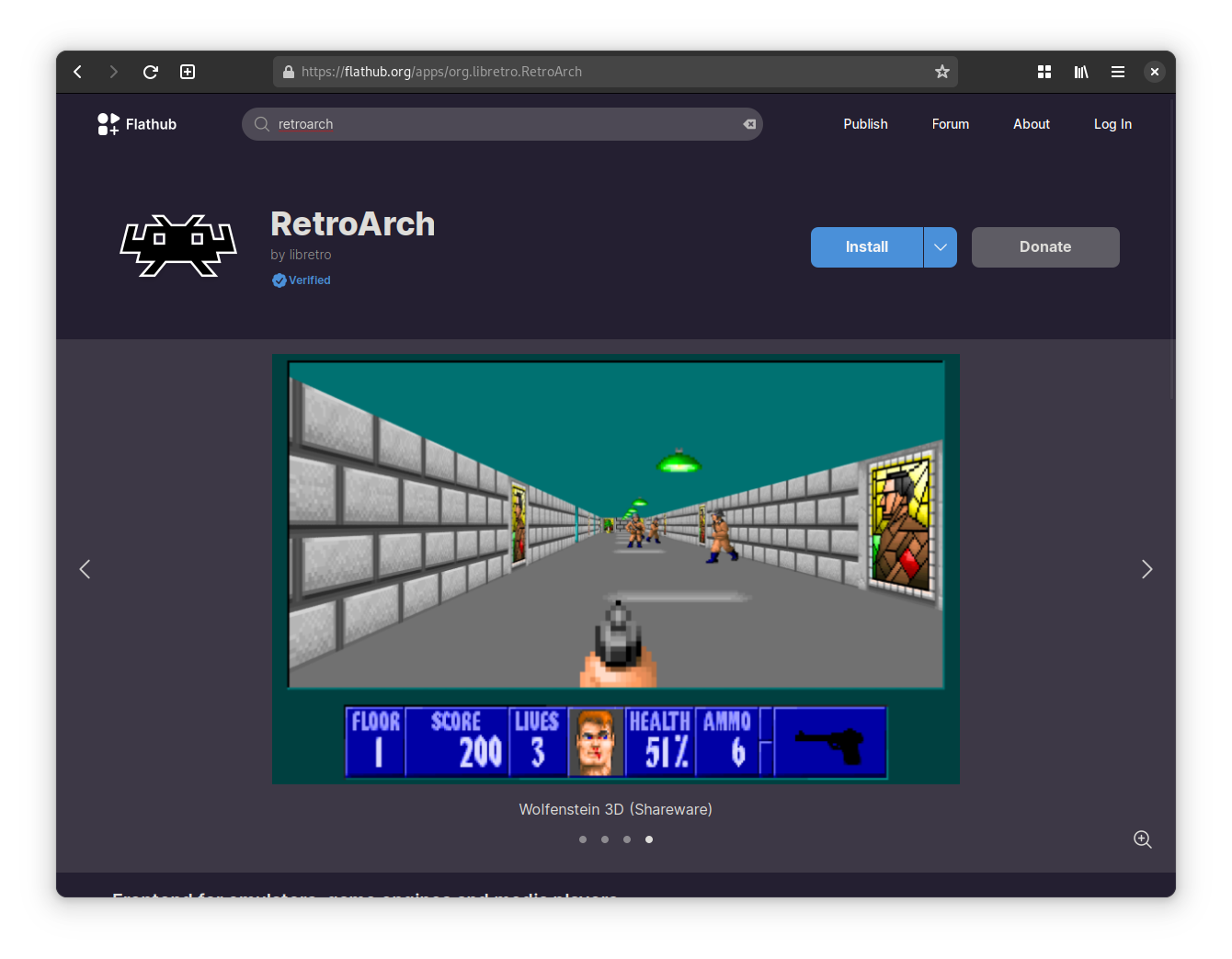
Task: Click the 'Wolfenstein 3D (Shareware)' caption
Action: click(x=616, y=809)
